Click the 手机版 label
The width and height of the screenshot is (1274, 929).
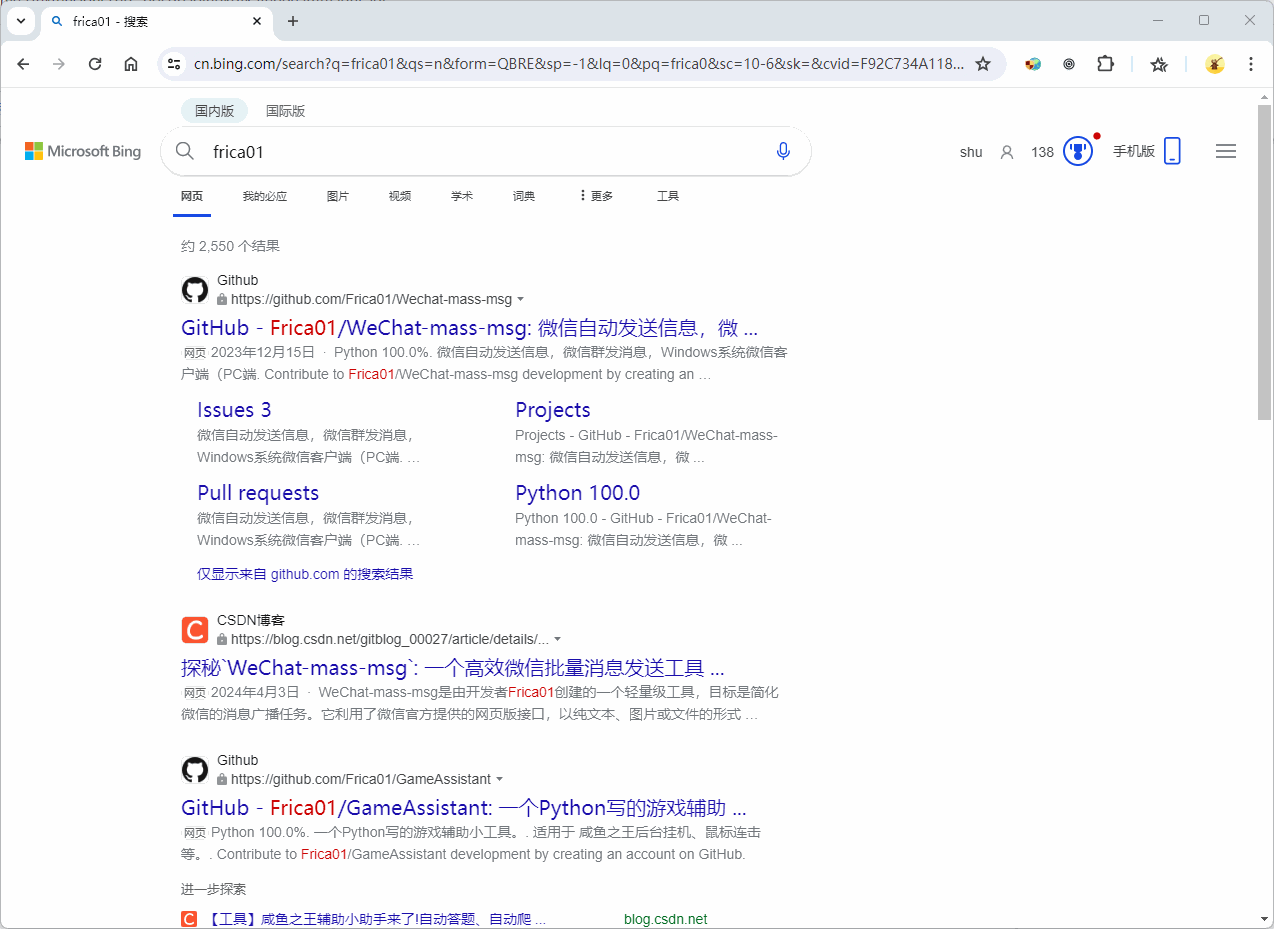pos(1134,151)
